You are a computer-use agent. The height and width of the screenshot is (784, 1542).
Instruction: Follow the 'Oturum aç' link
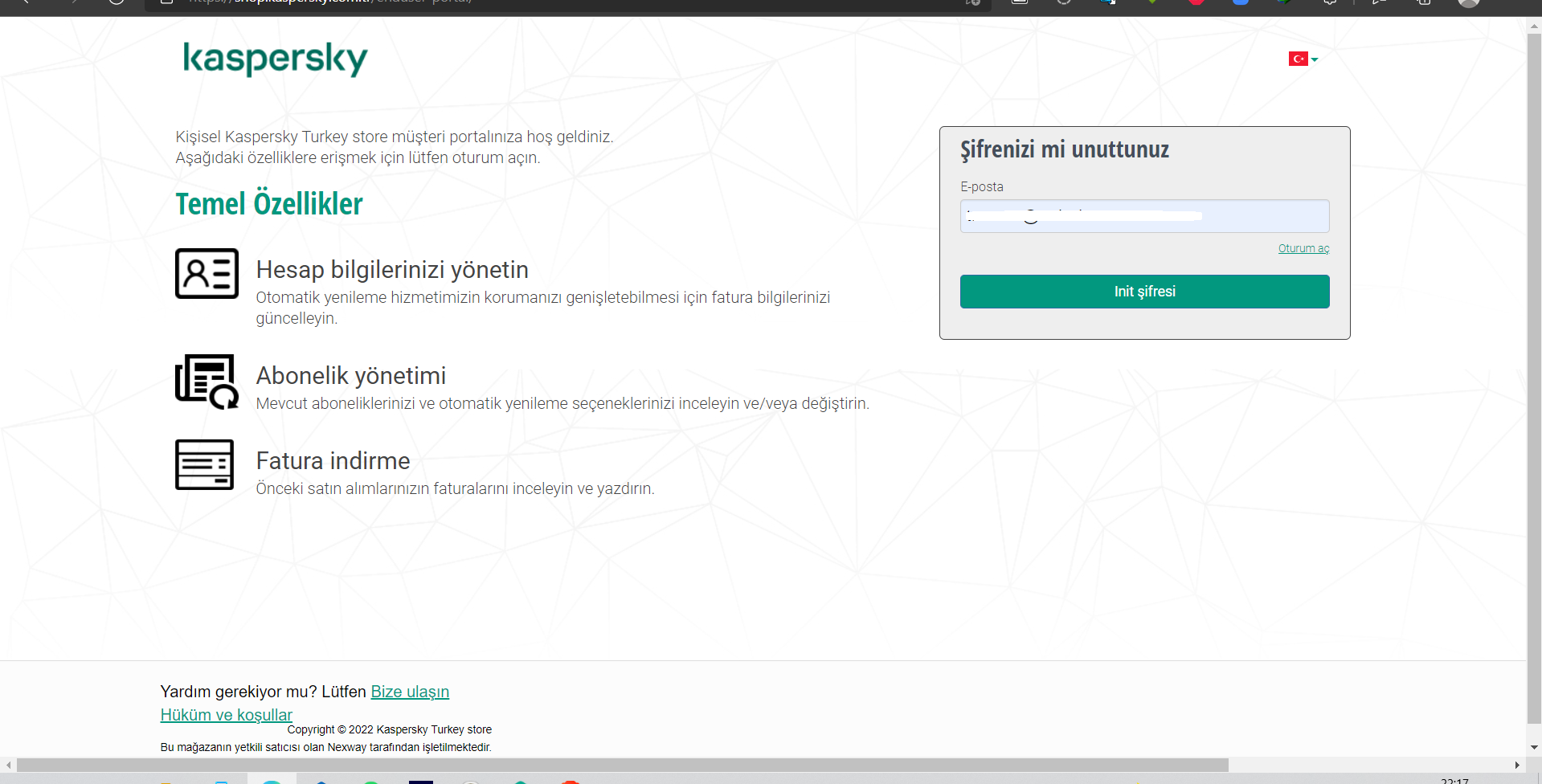point(1303,248)
